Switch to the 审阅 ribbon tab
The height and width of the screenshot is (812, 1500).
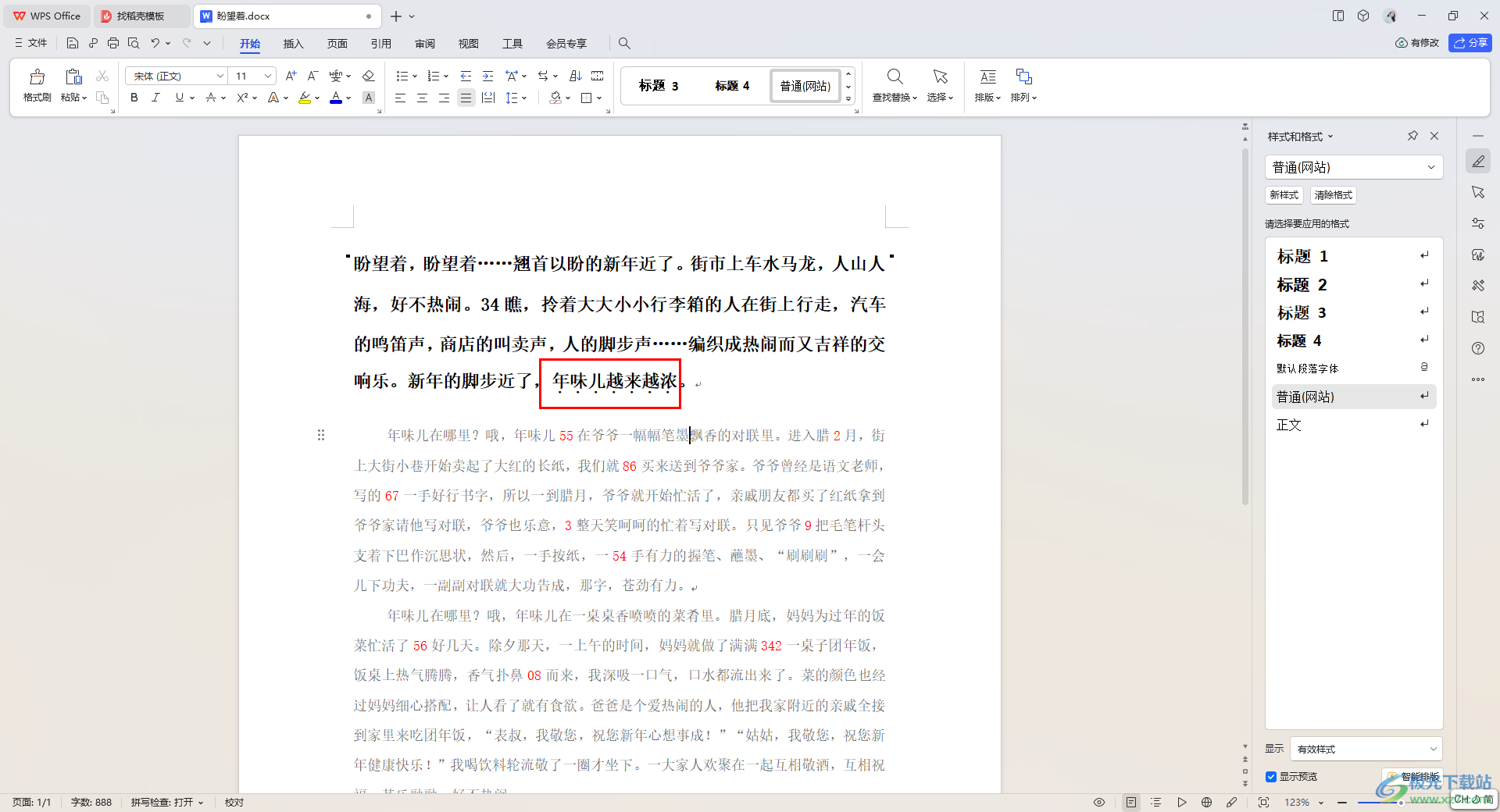coord(424,44)
